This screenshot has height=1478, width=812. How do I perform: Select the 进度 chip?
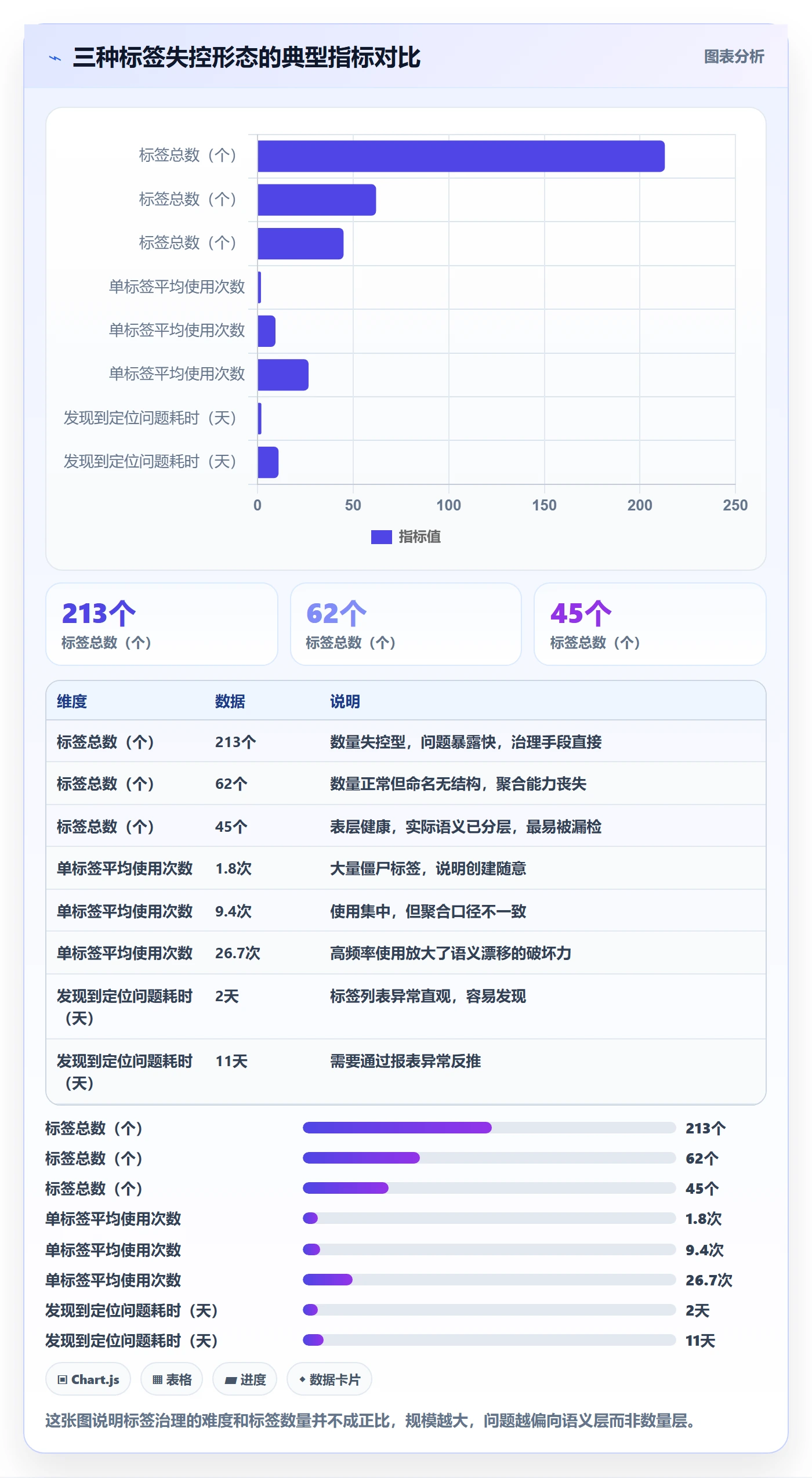(x=245, y=1379)
